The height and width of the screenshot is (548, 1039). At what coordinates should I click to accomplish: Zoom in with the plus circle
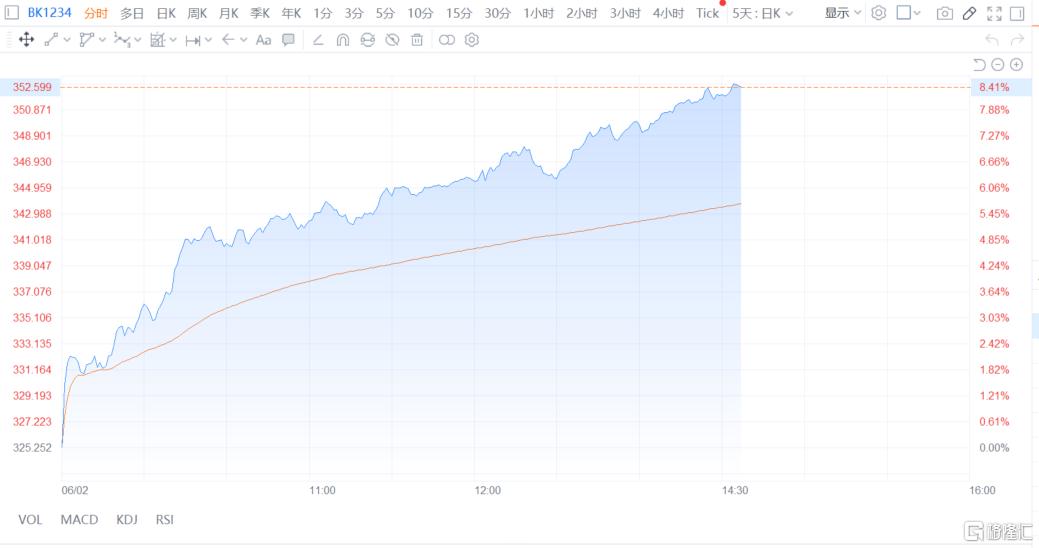[x=1016, y=64]
